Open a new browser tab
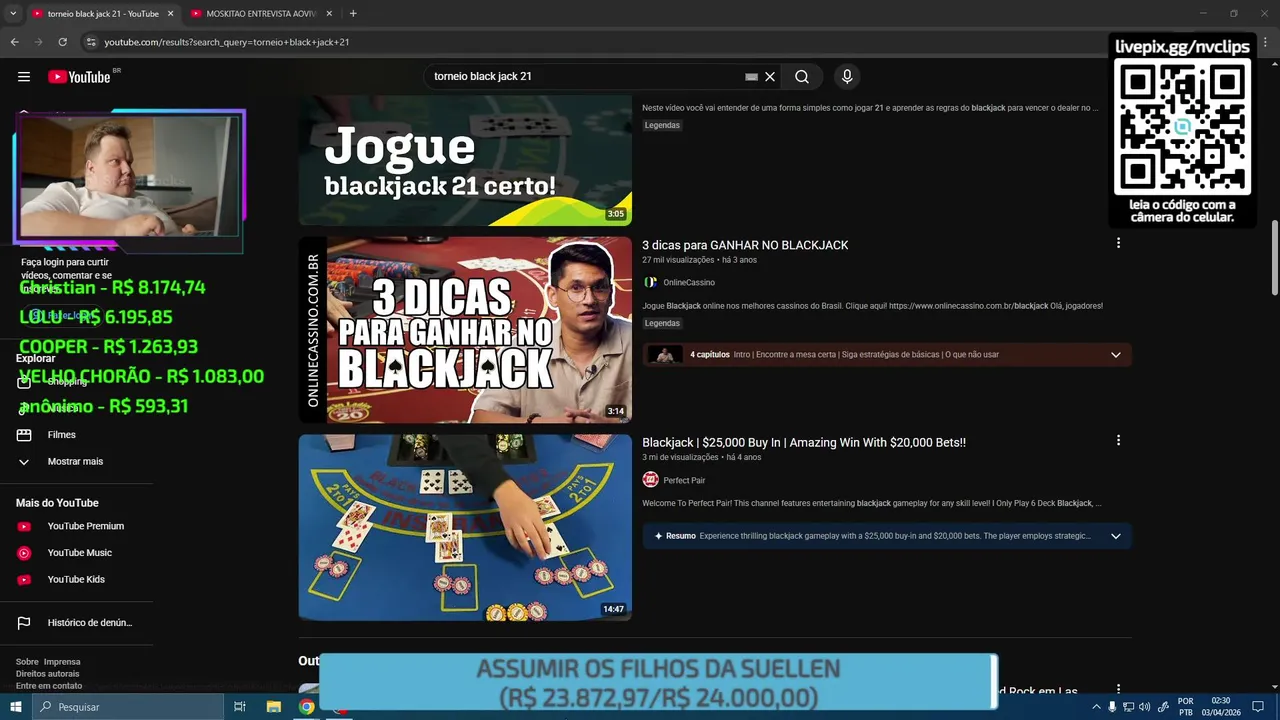This screenshot has height=720, width=1280. tap(353, 14)
